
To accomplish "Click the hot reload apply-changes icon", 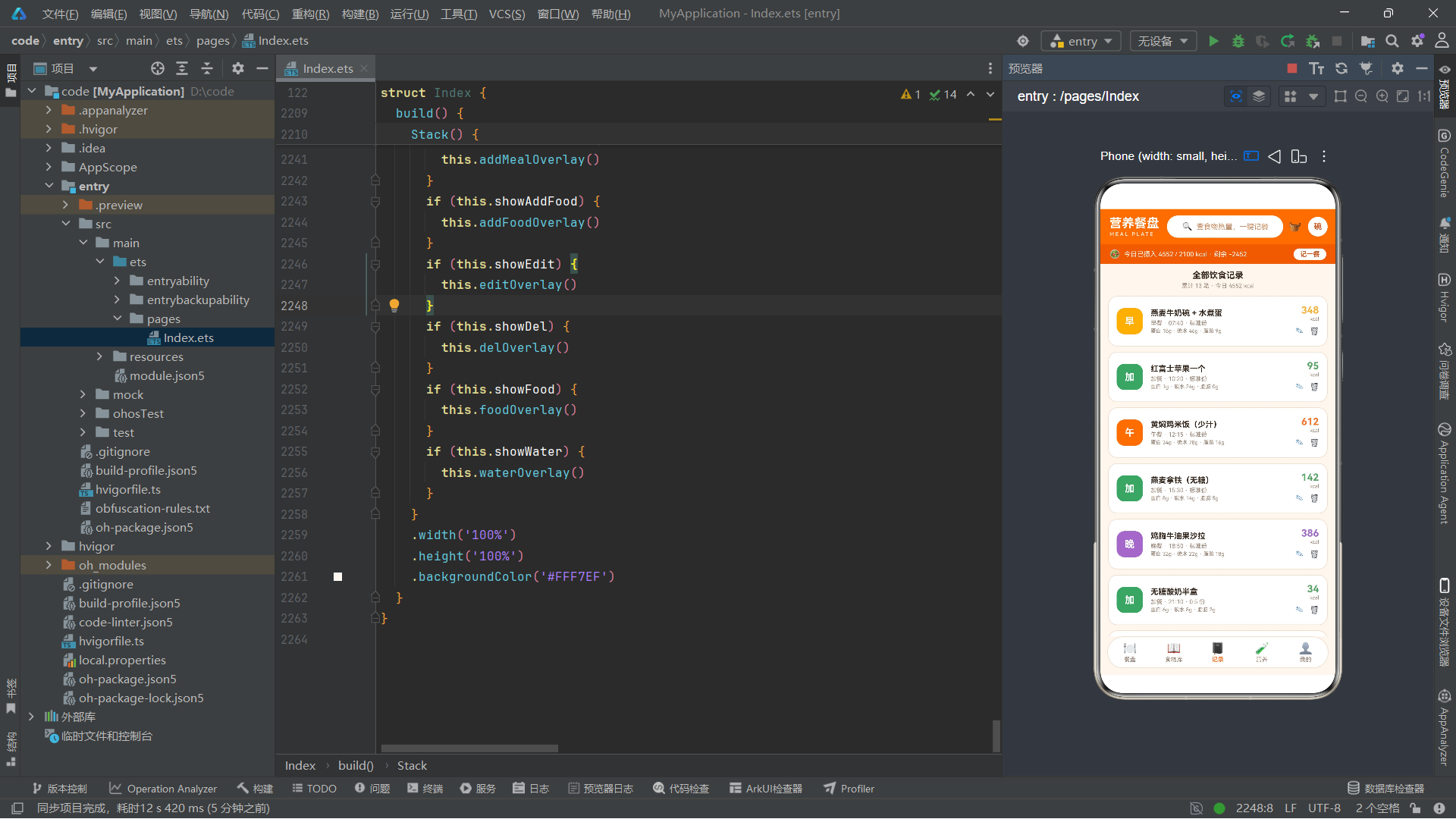I will (1288, 41).
